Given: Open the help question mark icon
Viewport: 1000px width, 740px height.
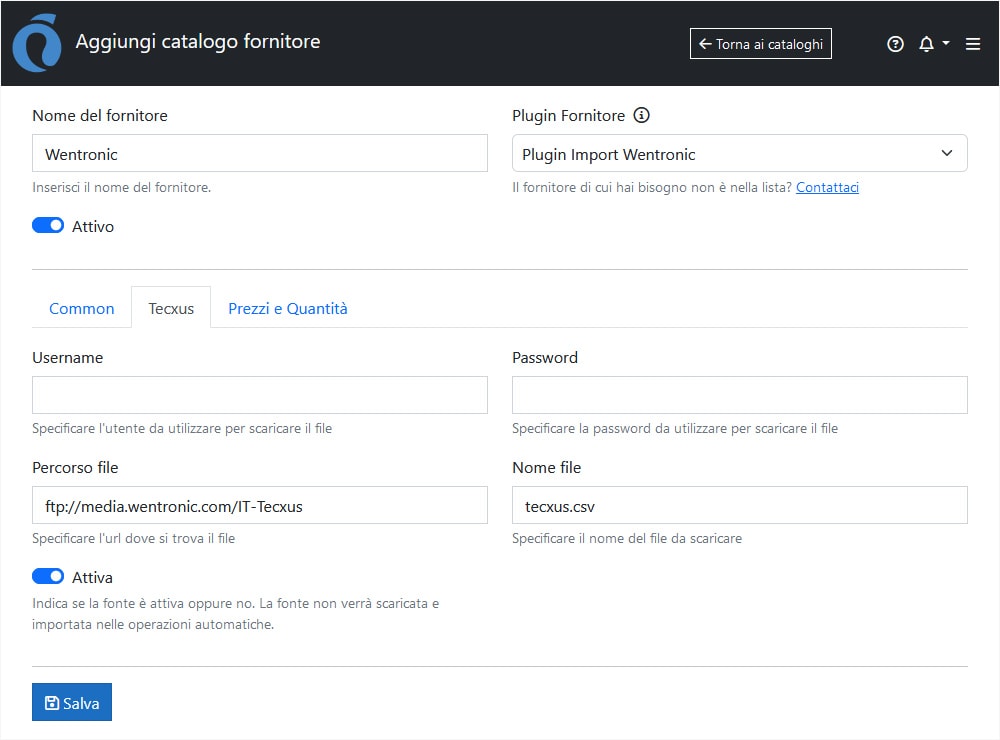Looking at the screenshot, I should (895, 44).
